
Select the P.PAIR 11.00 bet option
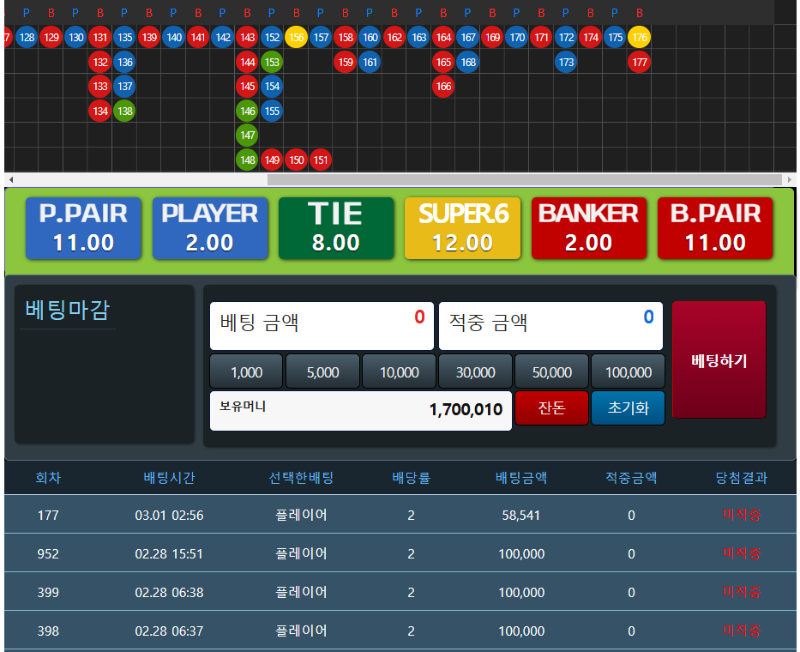coord(83,228)
